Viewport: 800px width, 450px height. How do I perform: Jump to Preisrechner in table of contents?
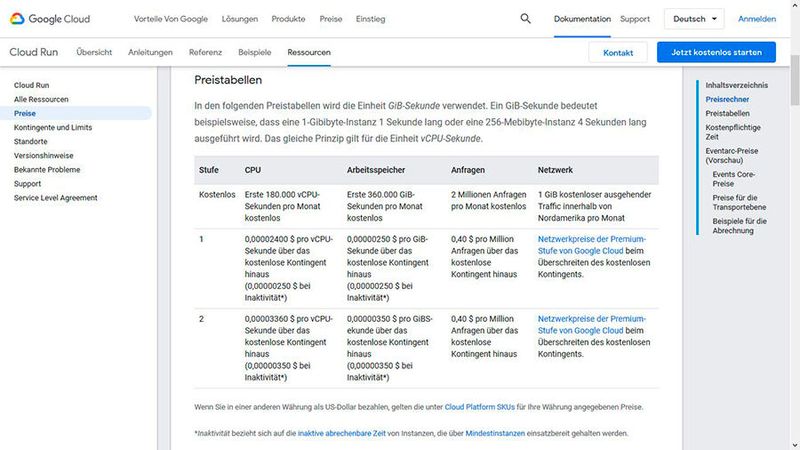pyautogui.click(x=727, y=99)
